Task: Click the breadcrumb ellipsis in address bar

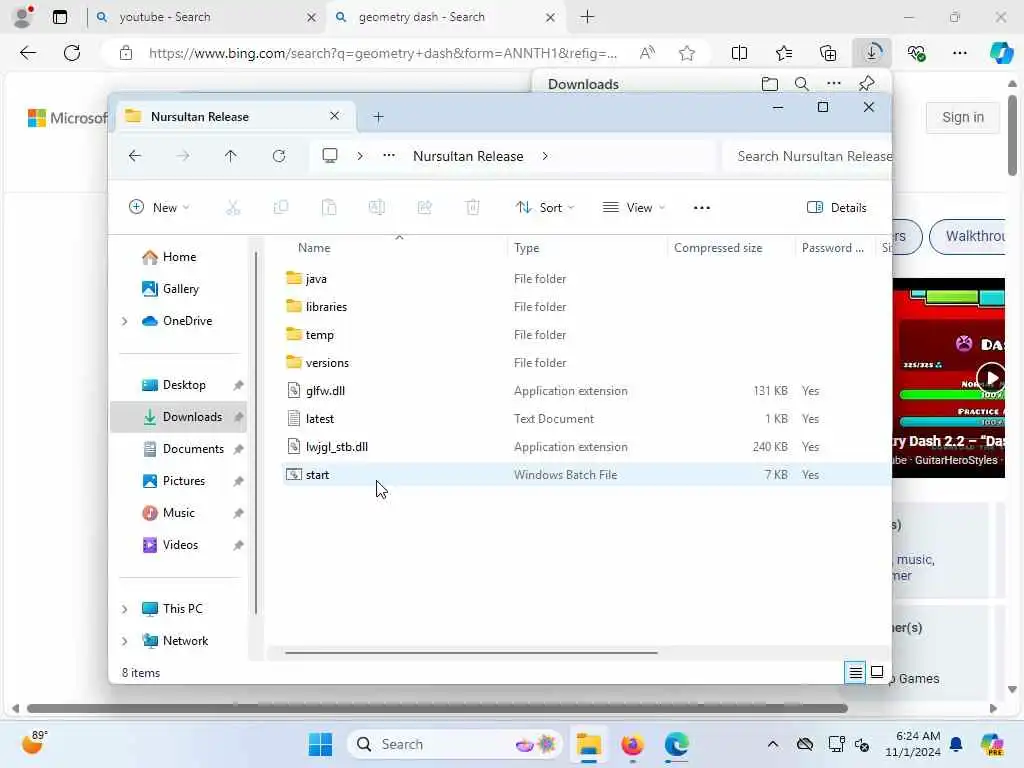Action: pos(389,156)
